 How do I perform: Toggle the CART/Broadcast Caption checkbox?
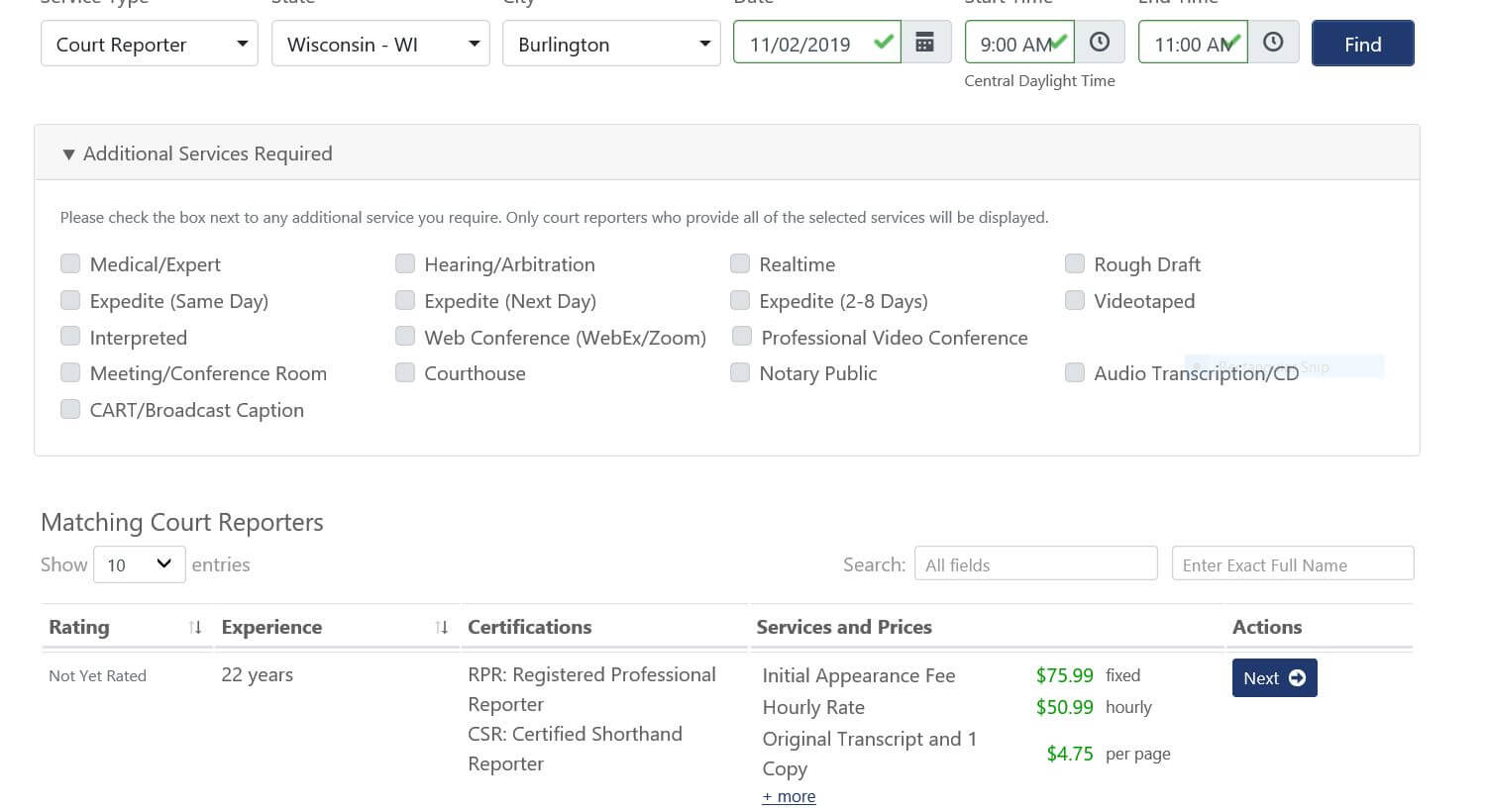tap(70, 409)
